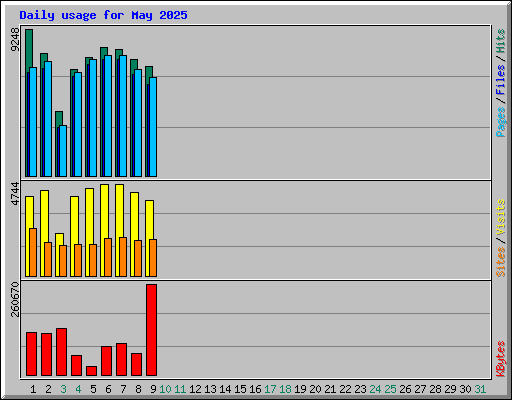512x400 pixels.
Task: Click day label 1 on the x-axis
Action: (x=33, y=389)
